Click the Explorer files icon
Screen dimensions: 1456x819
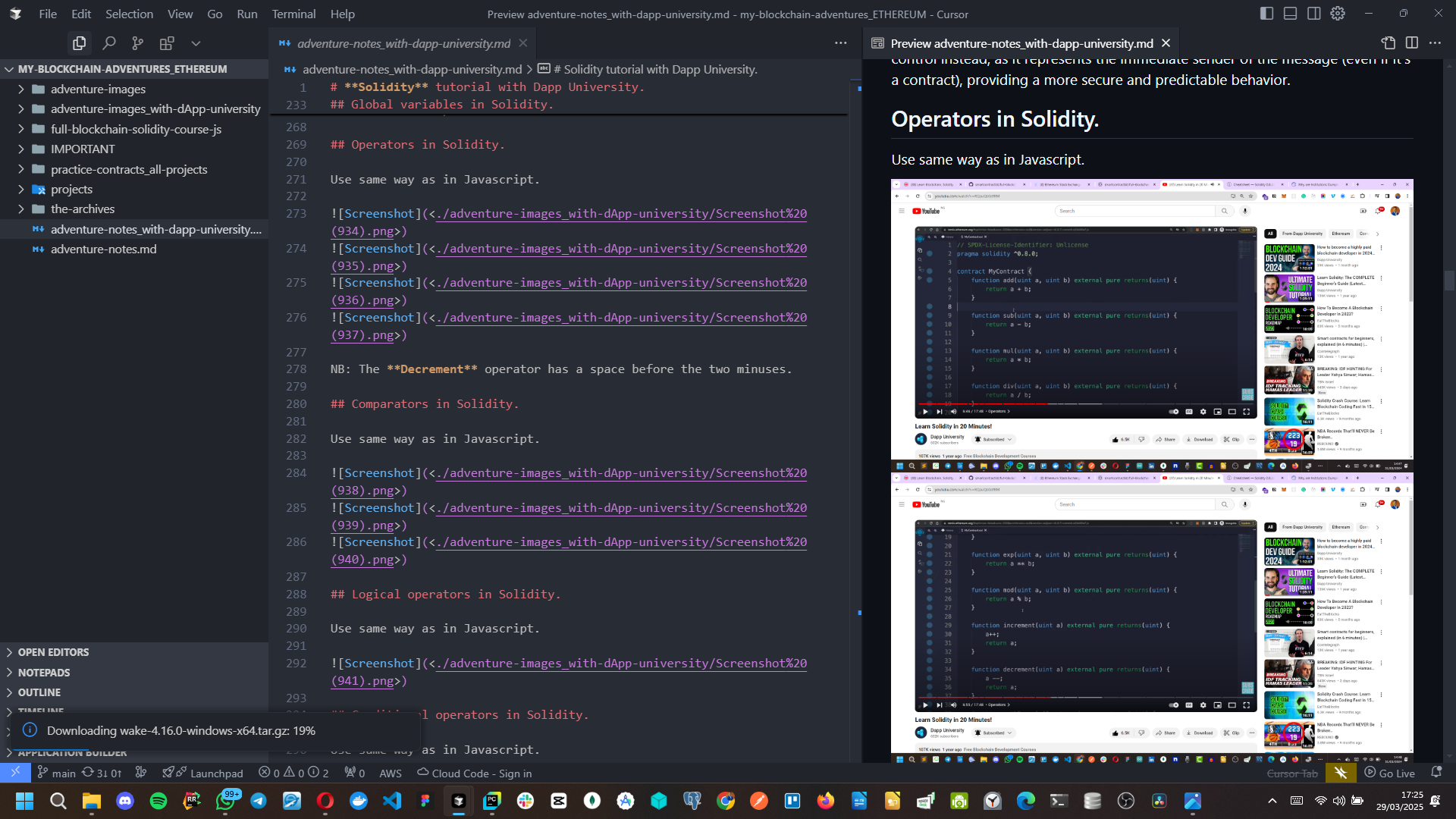79,43
